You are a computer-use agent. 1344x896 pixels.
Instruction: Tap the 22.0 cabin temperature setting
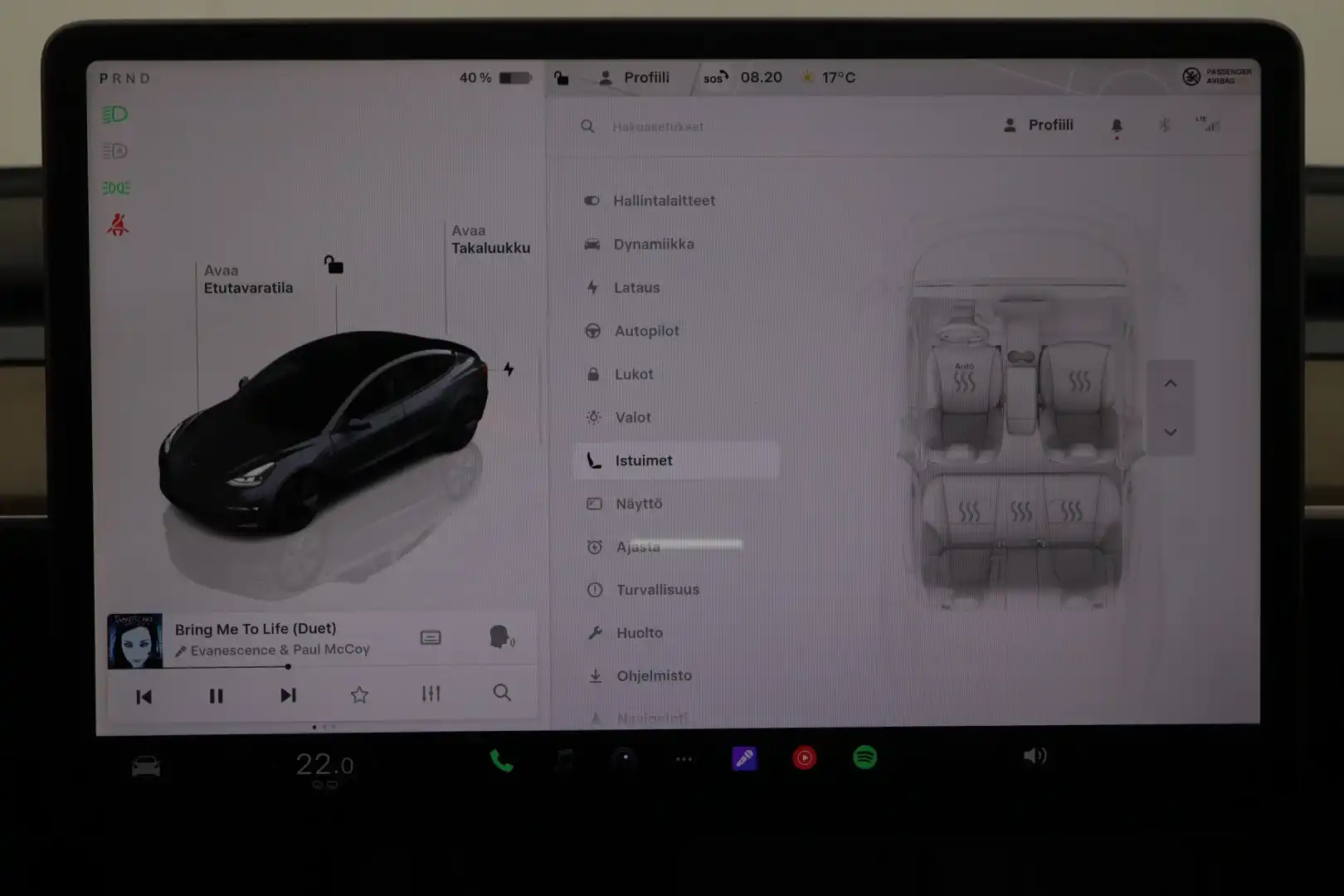[x=324, y=765]
